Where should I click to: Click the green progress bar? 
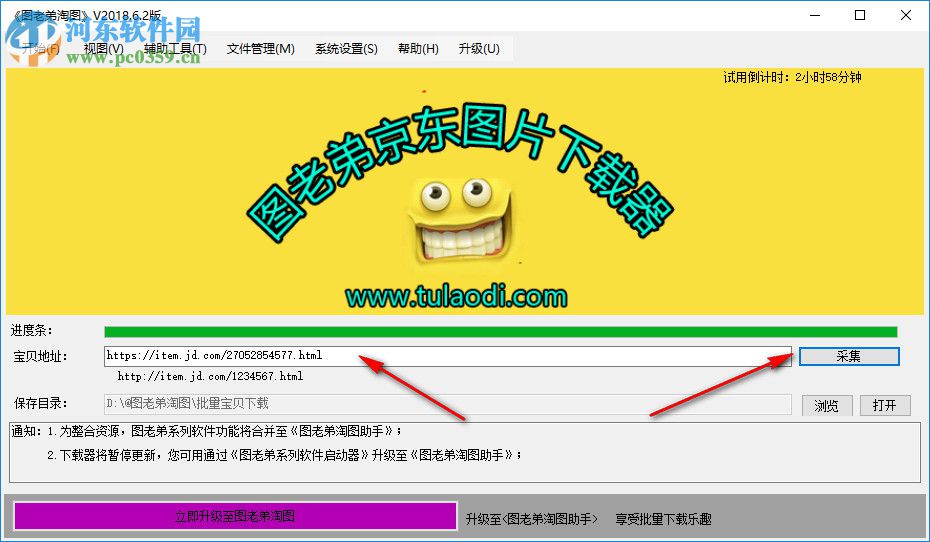click(x=501, y=331)
